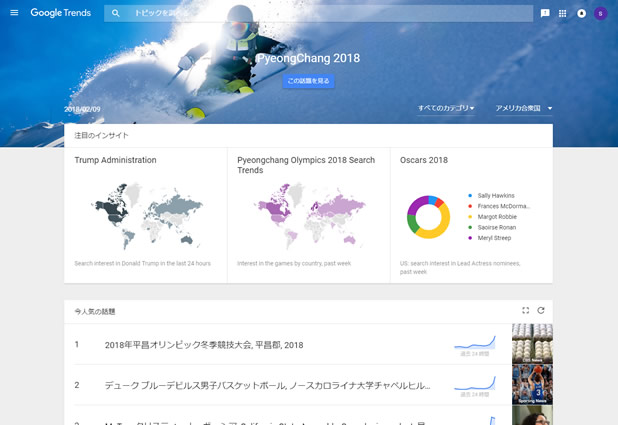618x425 pixels.
Task: Open the hamburger main menu
Action: pos(14,13)
